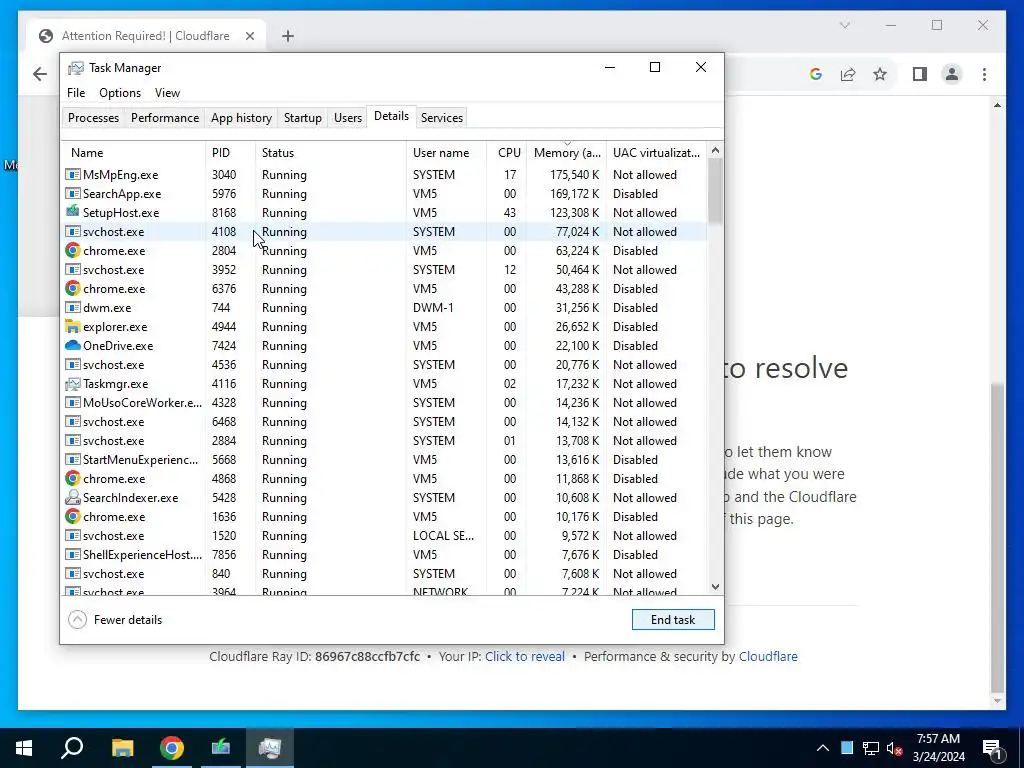1024x768 pixels.
Task: Open the View menu
Action: coord(167,93)
